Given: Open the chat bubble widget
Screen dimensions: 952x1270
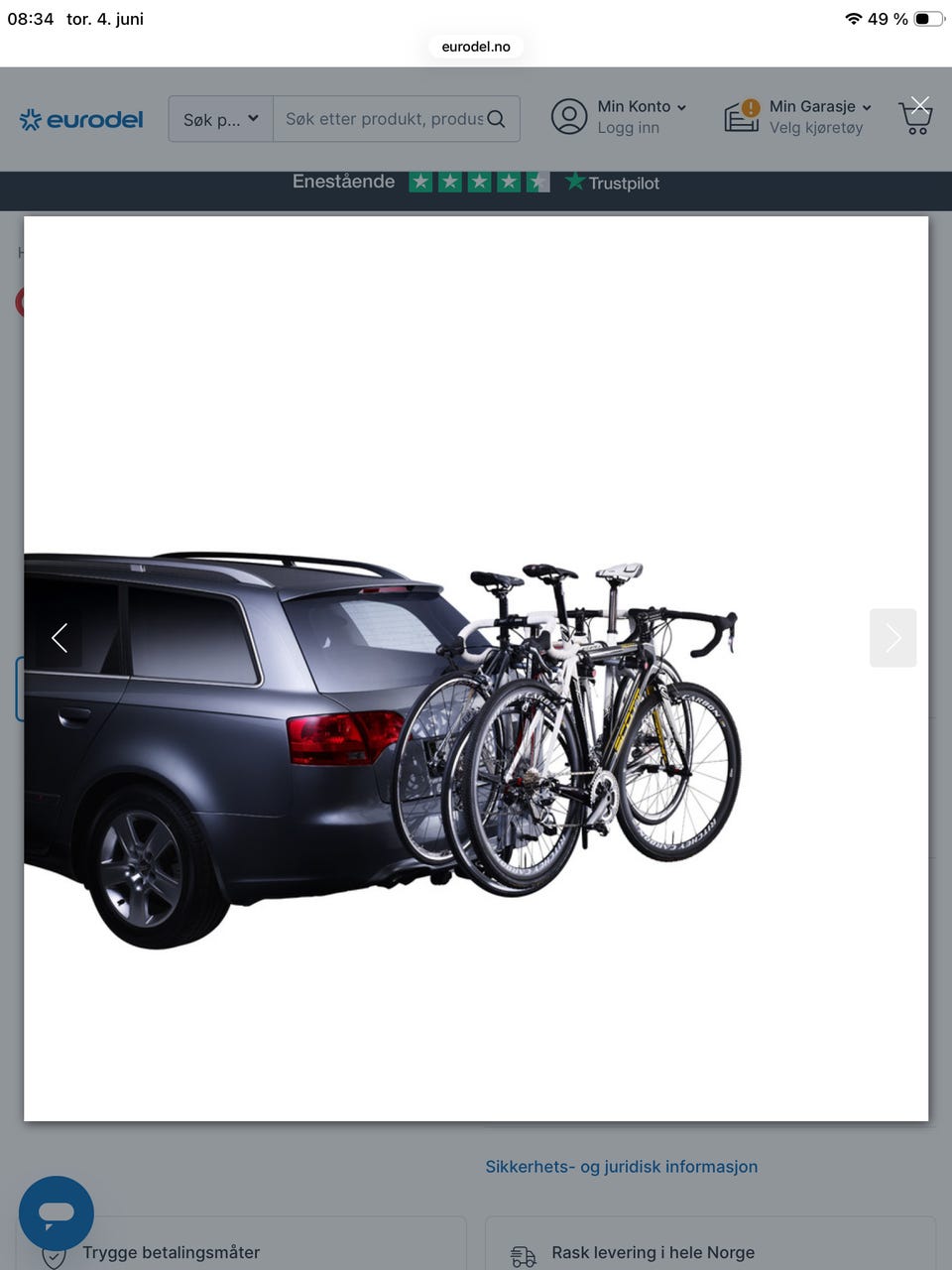Looking at the screenshot, I should [57, 1212].
